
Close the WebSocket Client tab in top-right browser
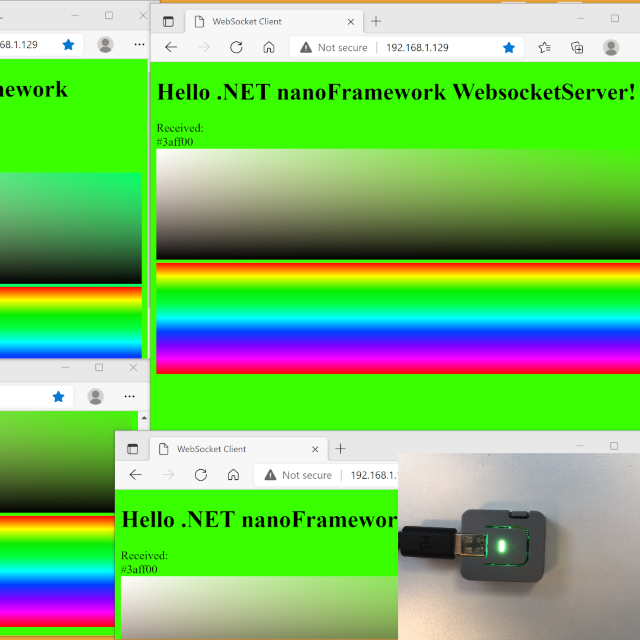tap(351, 22)
